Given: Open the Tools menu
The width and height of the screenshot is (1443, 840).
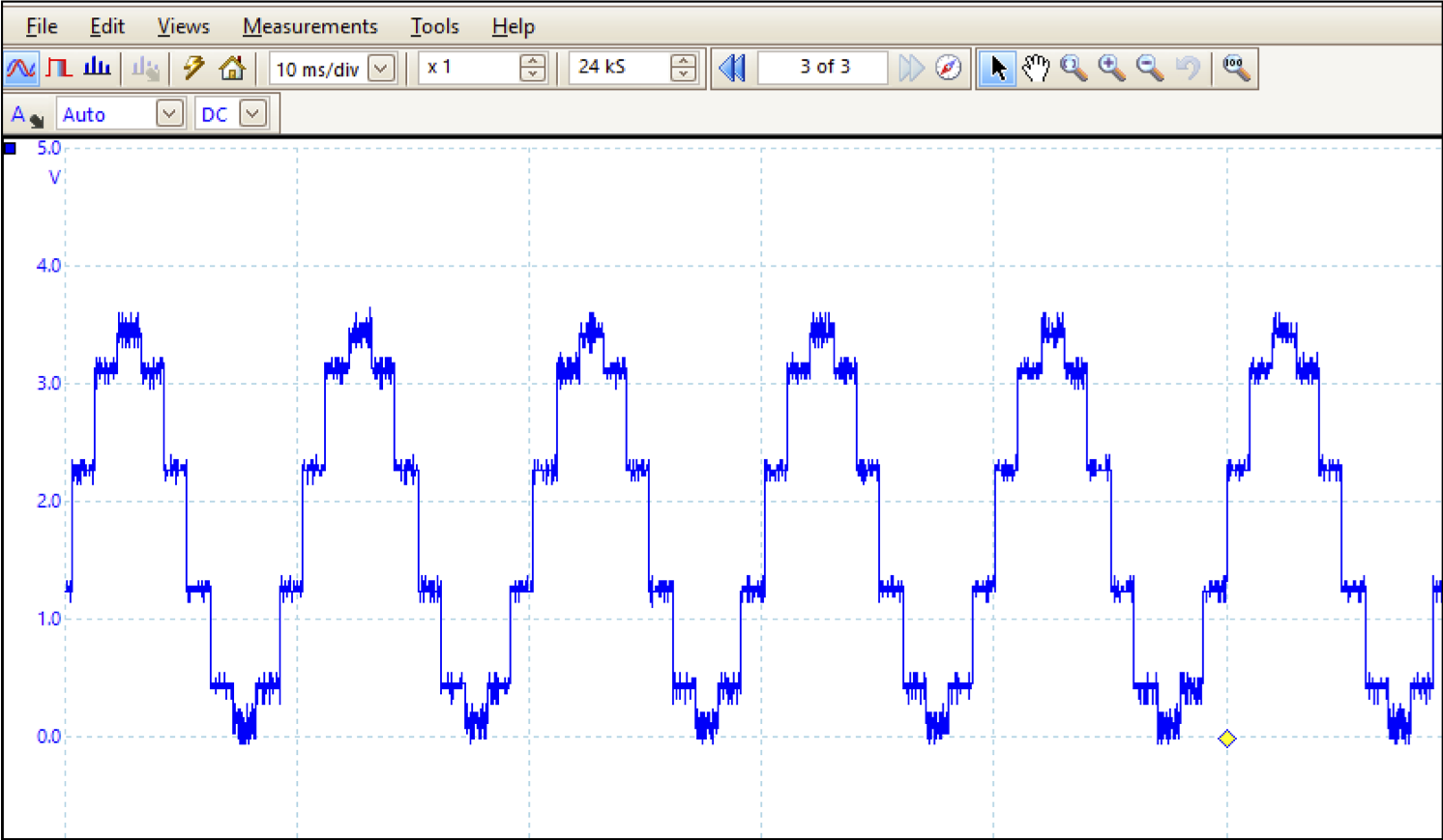Looking at the screenshot, I should pyautogui.click(x=434, y=26).
